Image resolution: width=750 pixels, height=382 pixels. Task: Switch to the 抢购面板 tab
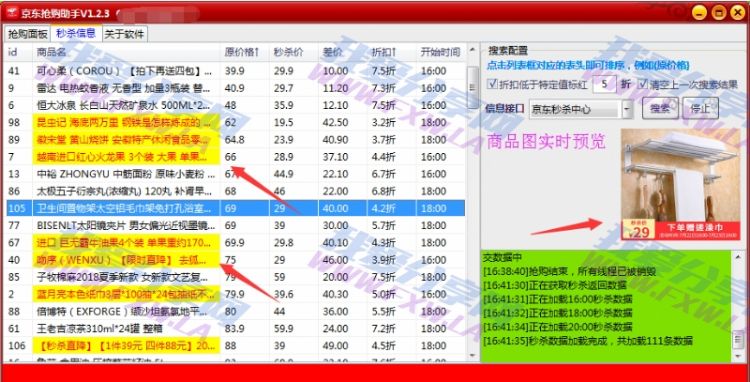[x=28, y=34]
